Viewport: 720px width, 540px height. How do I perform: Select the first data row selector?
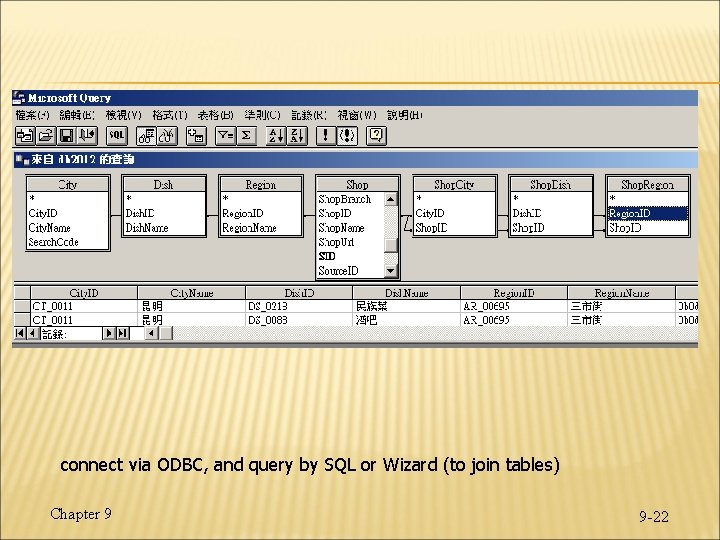22,306
